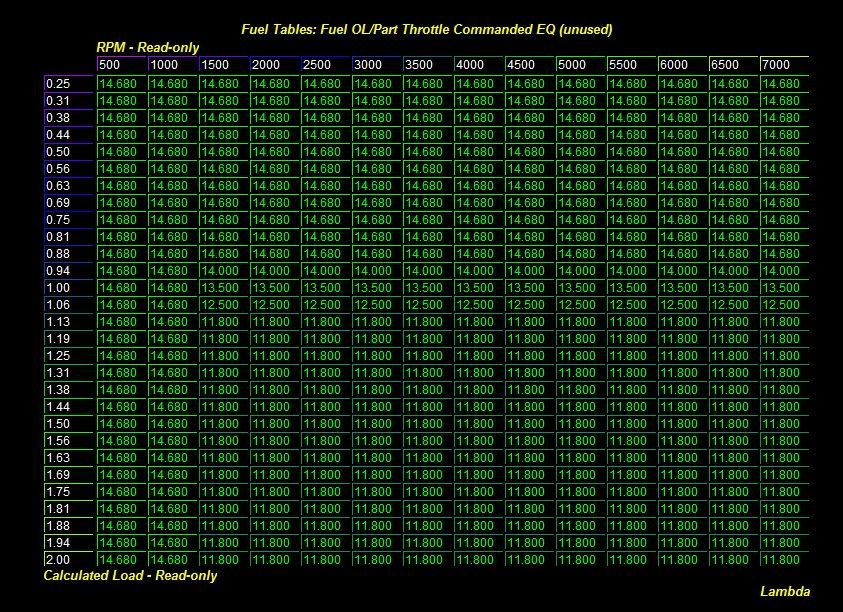The image size is (843, 612).
Task: Select the 3500 RPM column header
Action: 427,65
